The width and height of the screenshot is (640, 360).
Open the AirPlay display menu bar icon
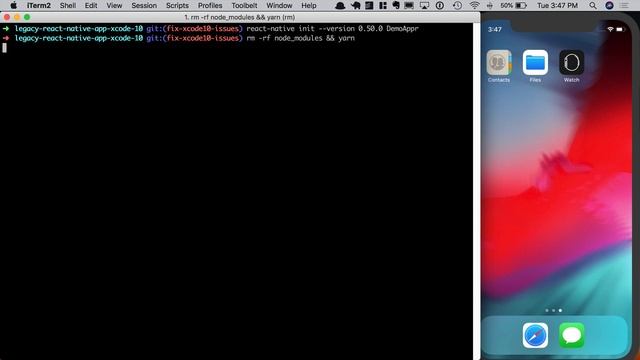424,5
